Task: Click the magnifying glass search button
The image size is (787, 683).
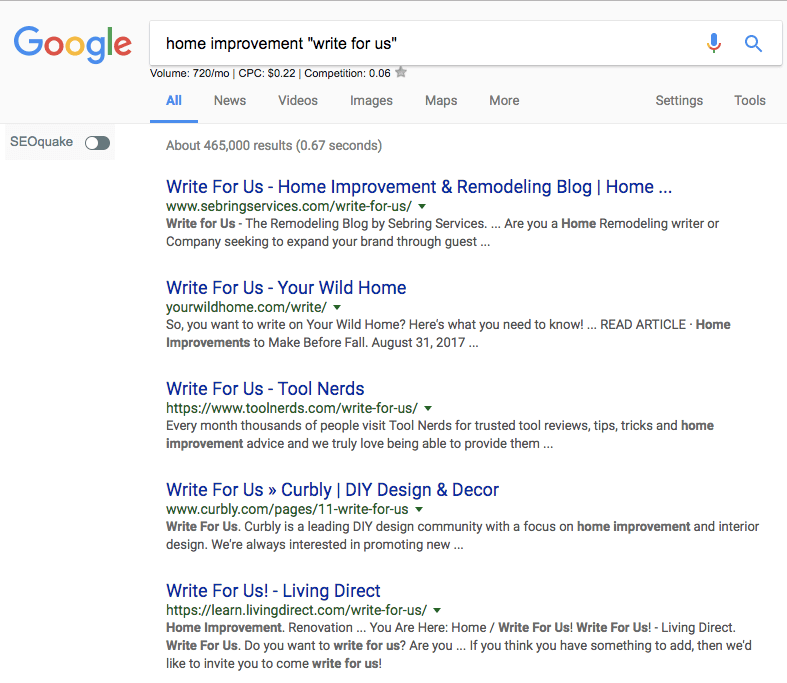Action: point(753,44)
